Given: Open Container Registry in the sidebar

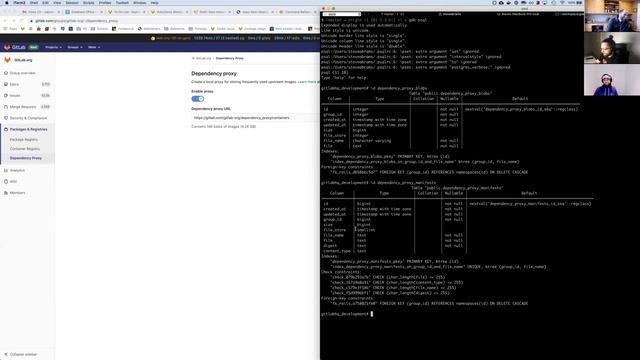Looking at the screenshot, I should click(x=25, y=149).
